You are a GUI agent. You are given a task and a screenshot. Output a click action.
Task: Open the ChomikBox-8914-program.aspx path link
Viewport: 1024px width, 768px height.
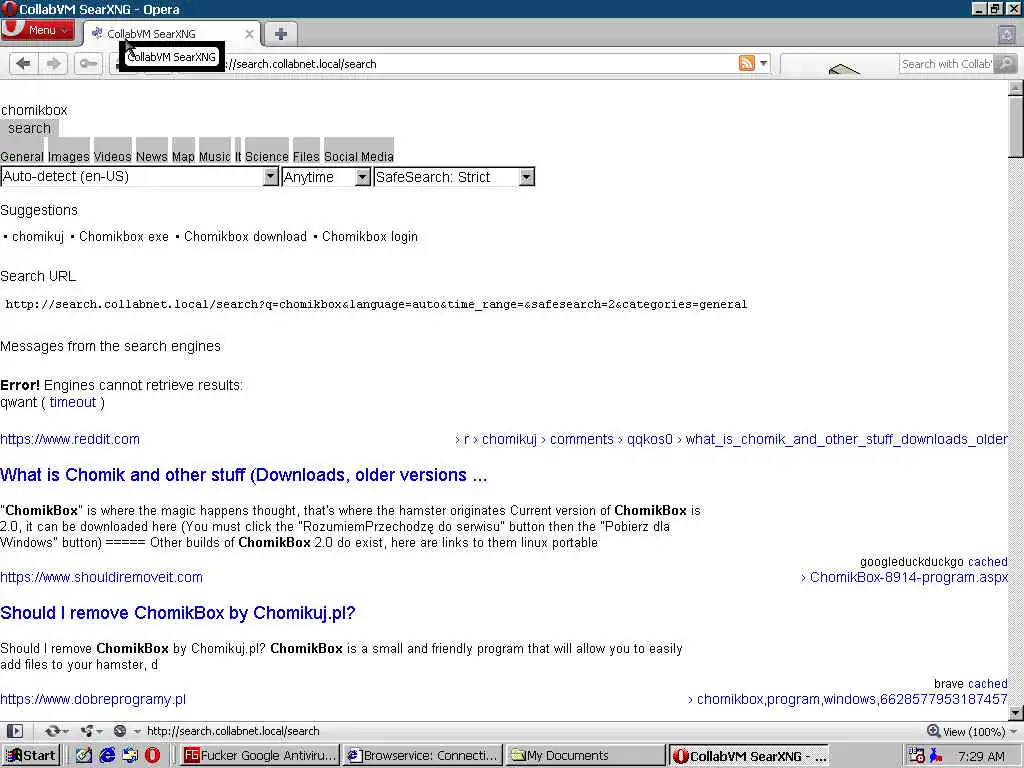click(x=908, y=577)
